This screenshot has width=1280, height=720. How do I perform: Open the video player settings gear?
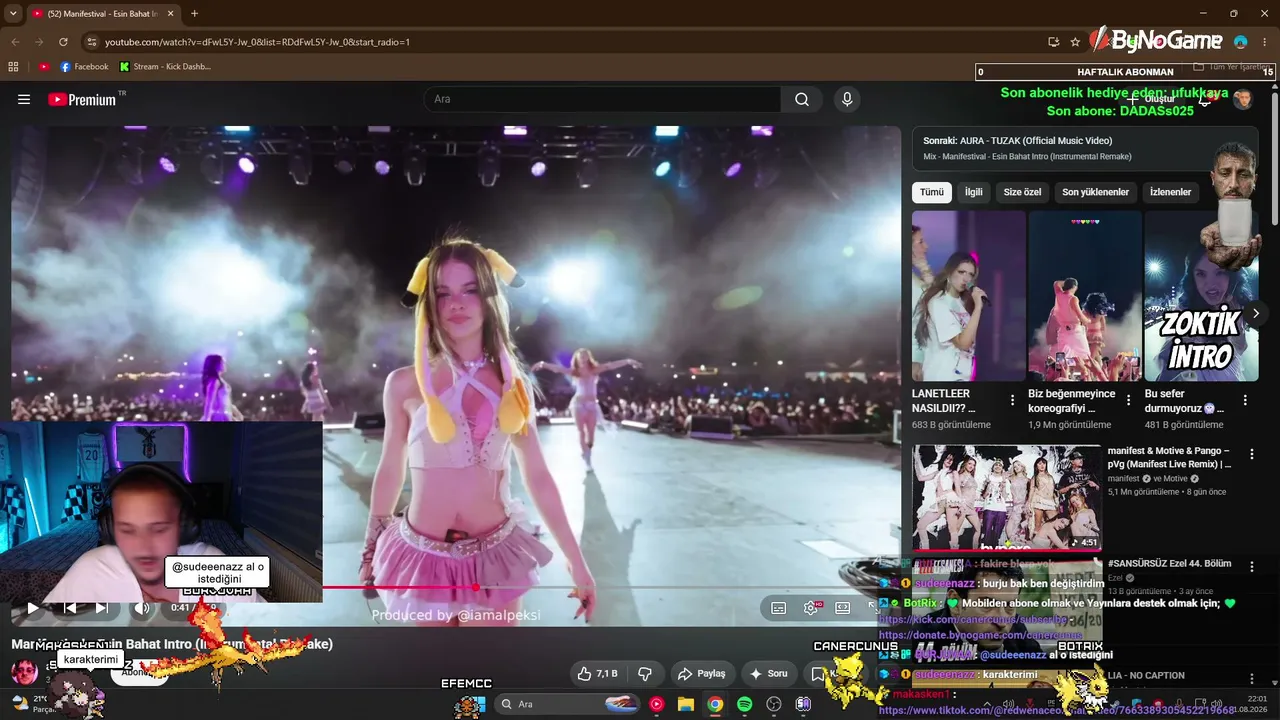[811, 607]
